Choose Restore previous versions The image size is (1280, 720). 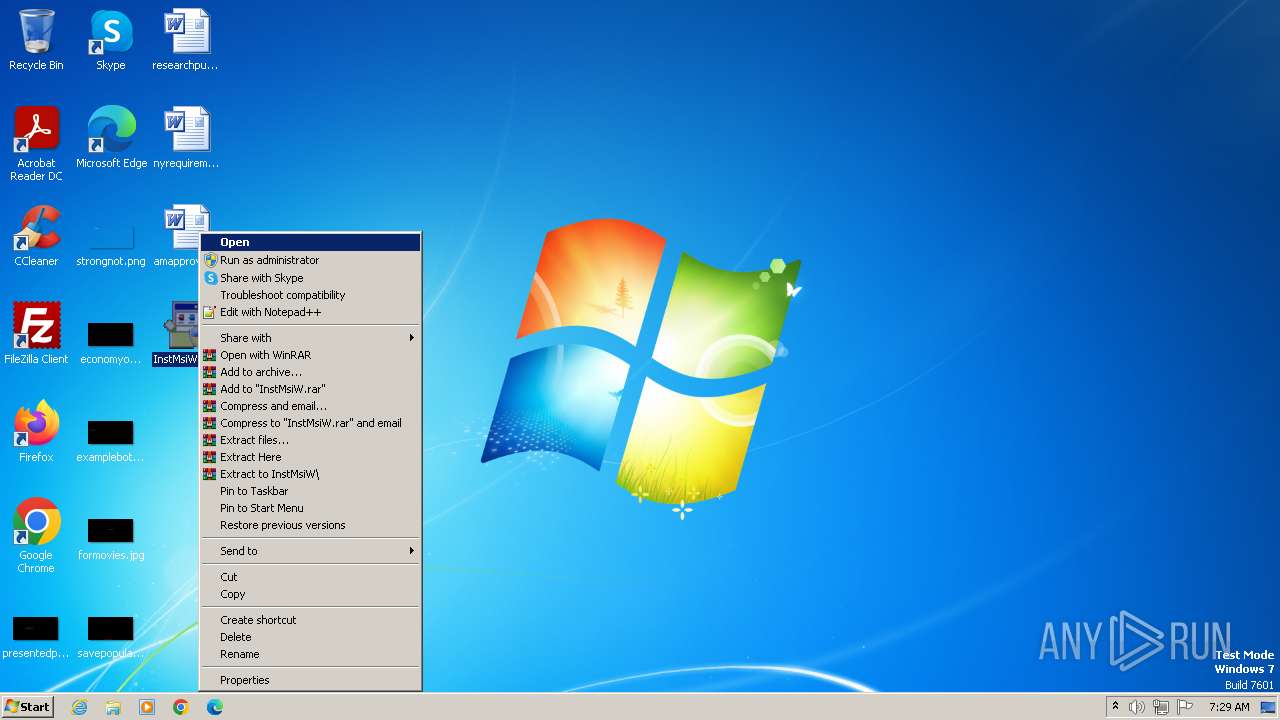tap(310, 525)
